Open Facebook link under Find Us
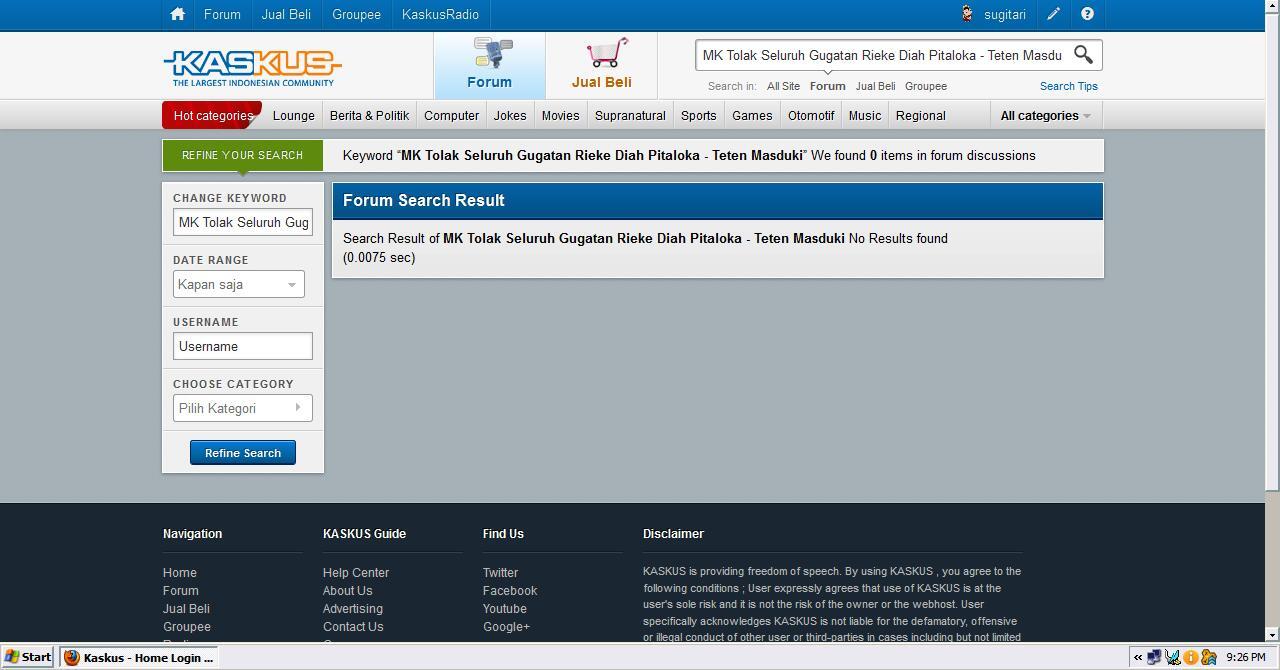Viewport: 1280px width, 670px height. pyautogui.click(x=510, y=591)
